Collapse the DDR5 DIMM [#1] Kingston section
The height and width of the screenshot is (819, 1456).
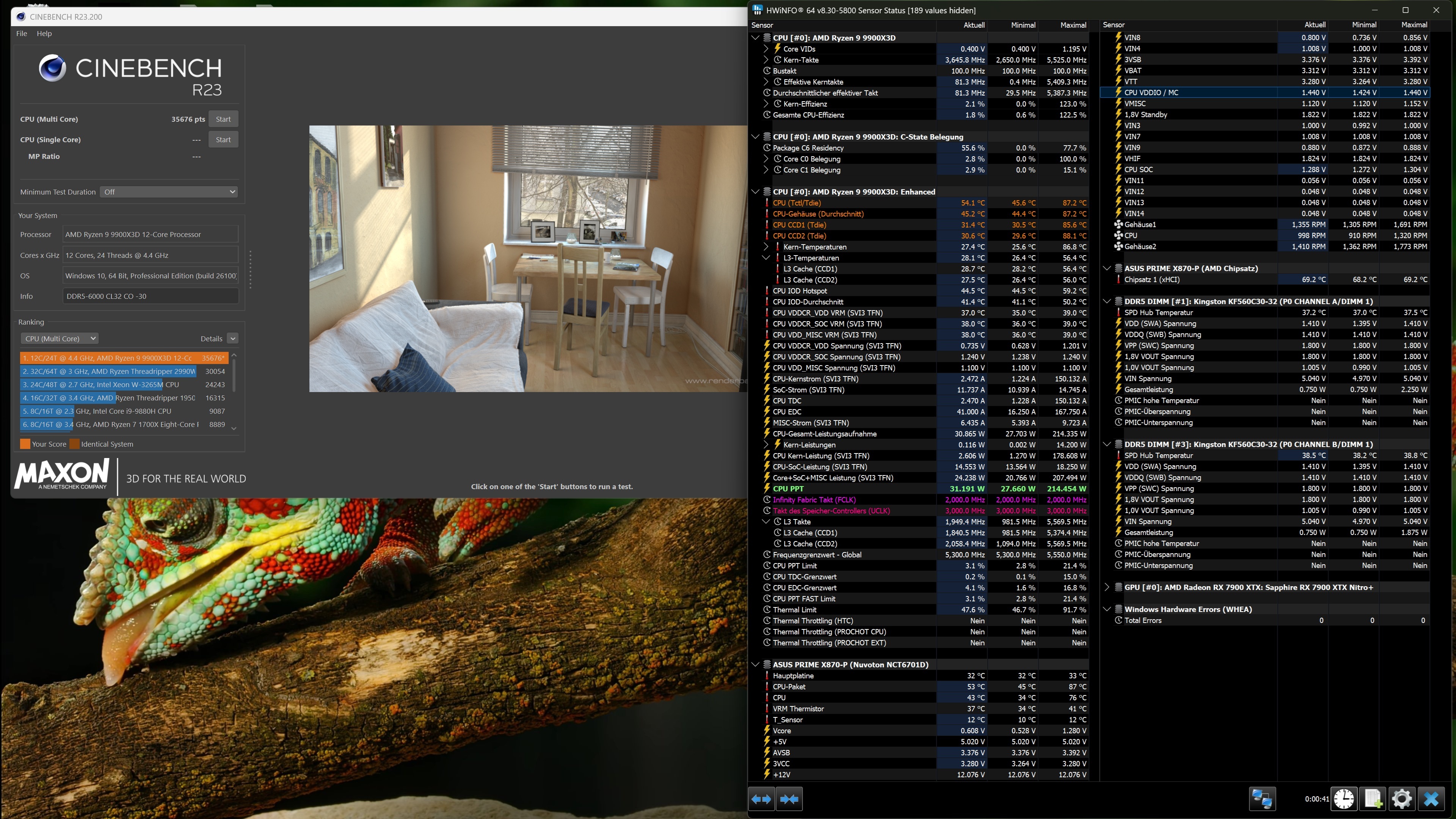click(x=1107, y=301)
